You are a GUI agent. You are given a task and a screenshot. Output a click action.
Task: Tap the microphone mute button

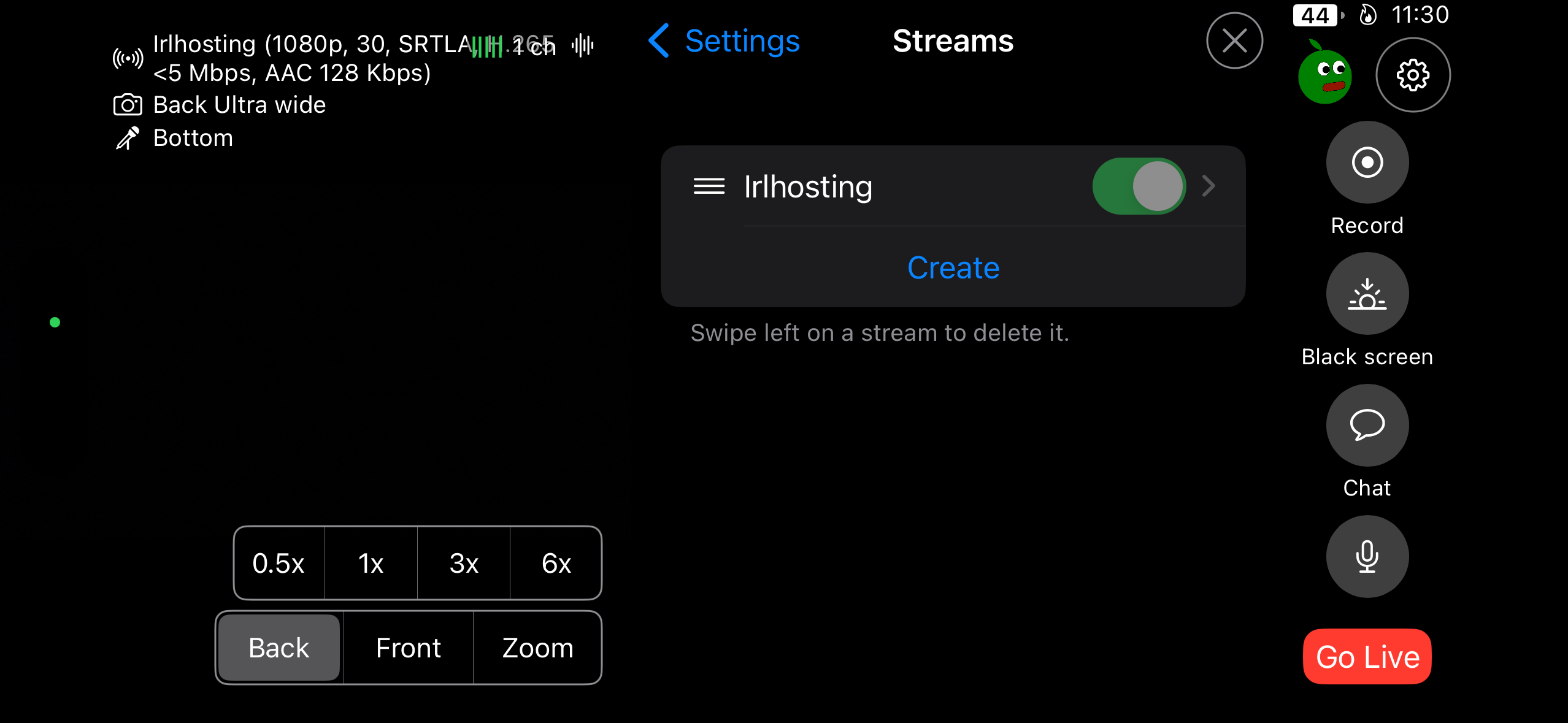1367,556
